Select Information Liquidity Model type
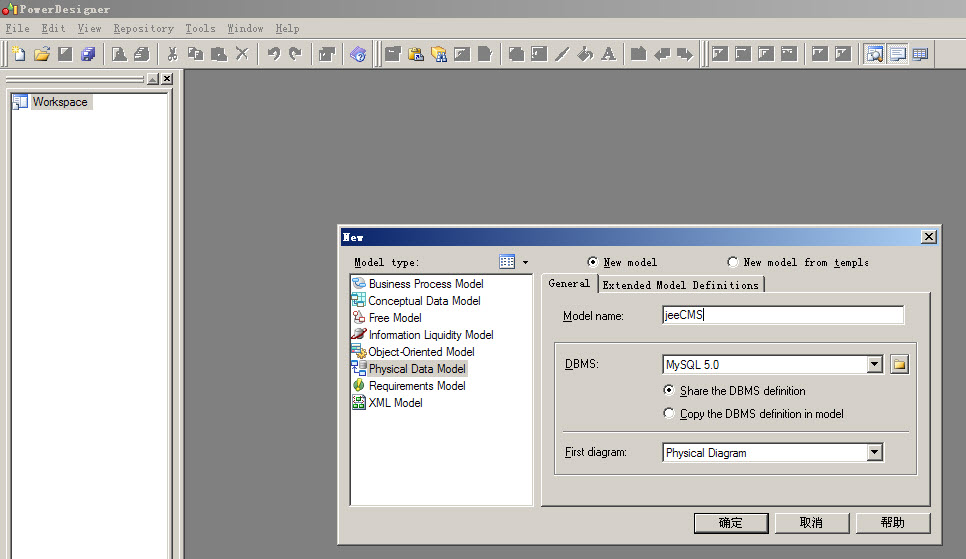This screenshot has width=966, height=559. click(431, 335)
